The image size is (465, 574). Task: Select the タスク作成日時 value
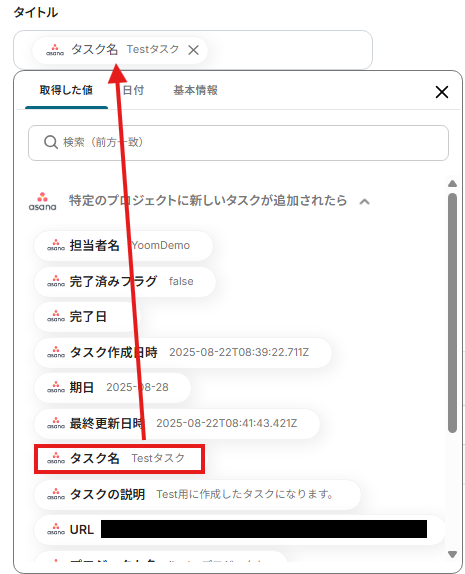click(183, 353)
